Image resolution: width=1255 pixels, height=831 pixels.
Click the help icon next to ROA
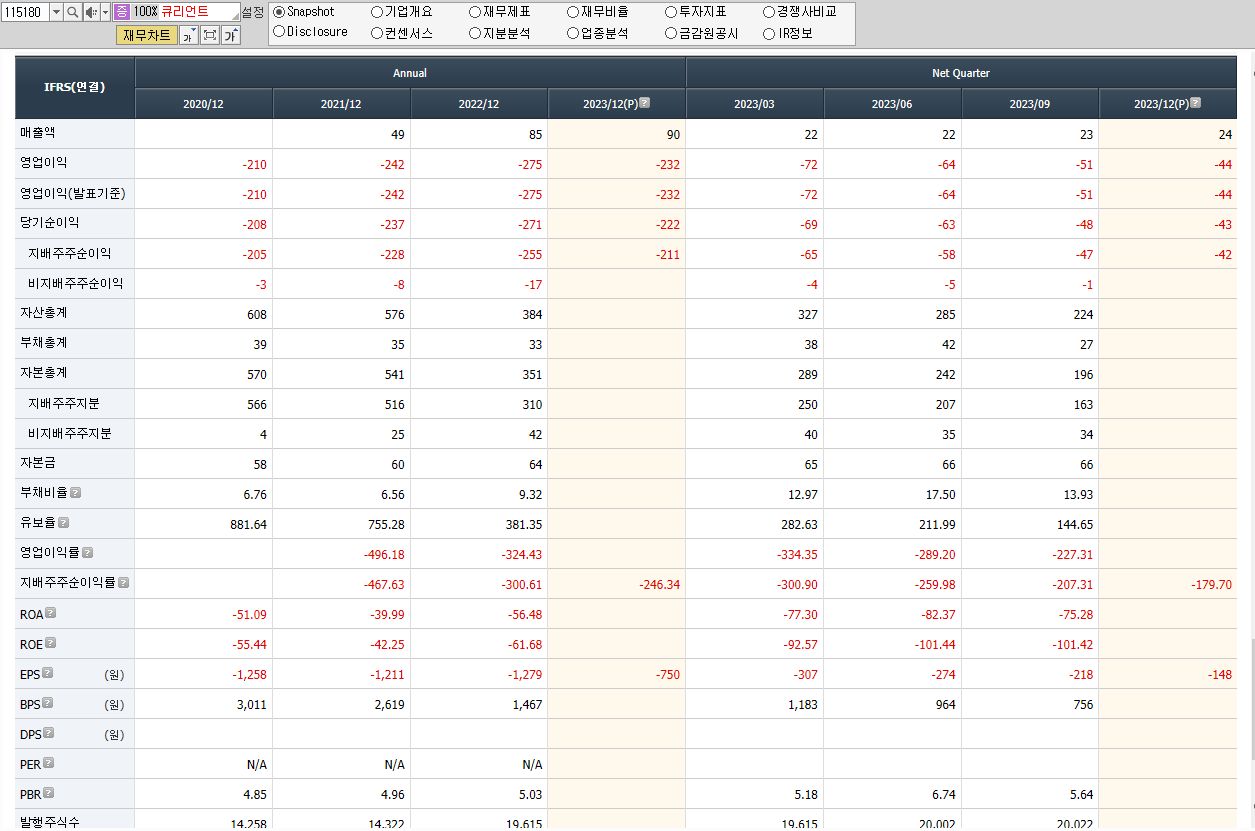[x=50, y=613]
